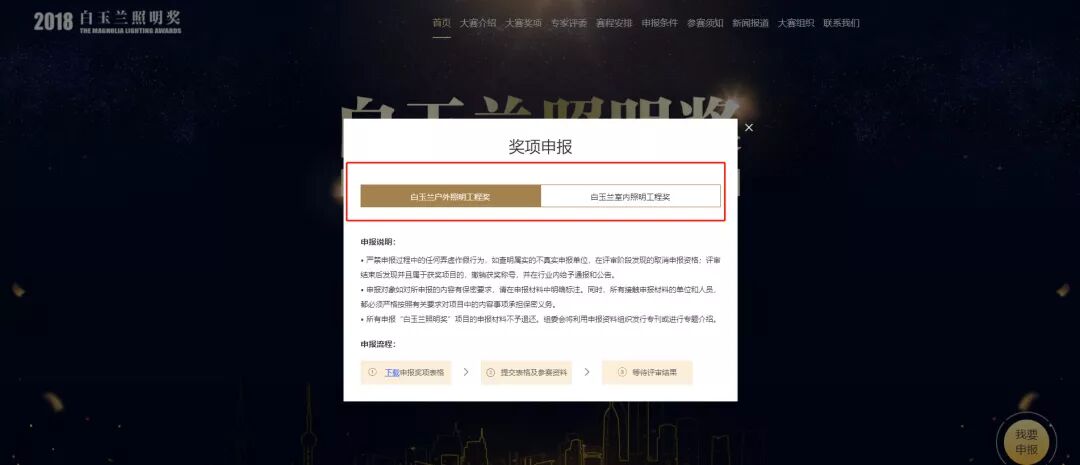Click step 2 提交表格及参赛资料 box
The image size is (1080, 465).
pos(526,372)
